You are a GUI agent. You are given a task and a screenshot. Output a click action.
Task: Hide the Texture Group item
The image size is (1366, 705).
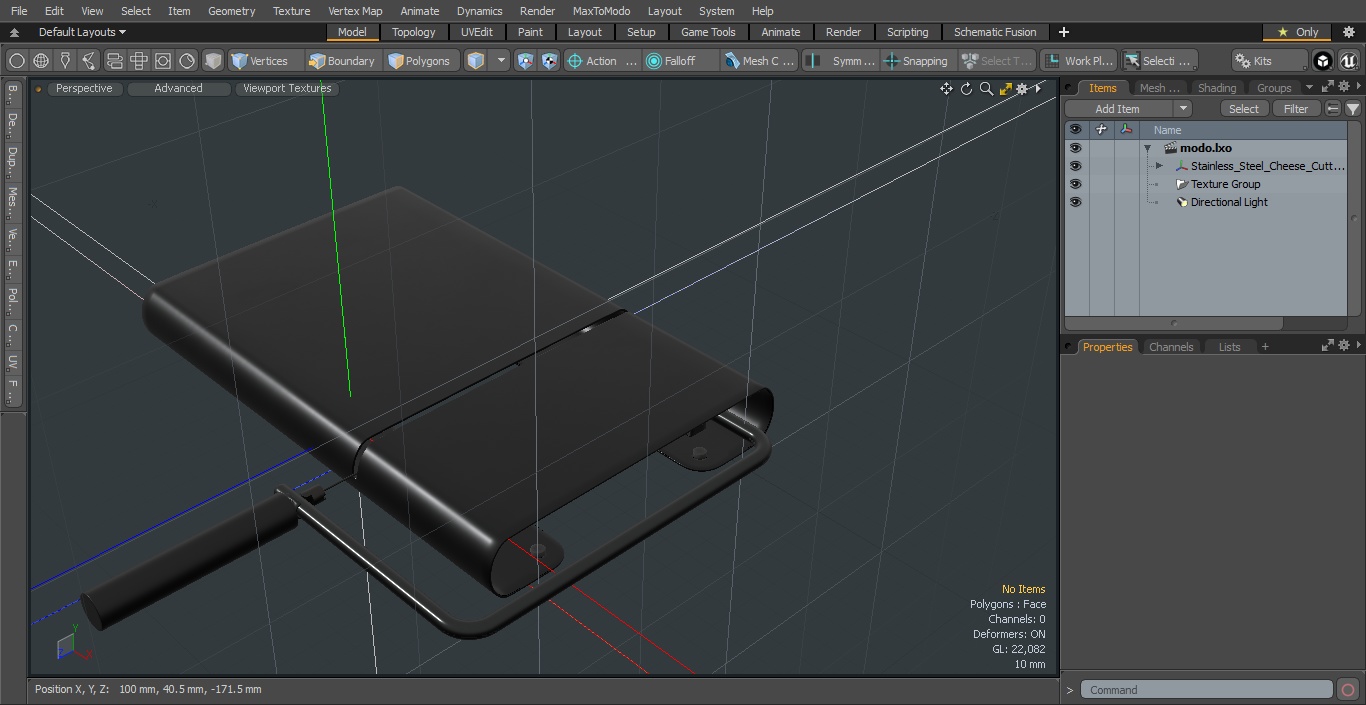click(1075, 184)
